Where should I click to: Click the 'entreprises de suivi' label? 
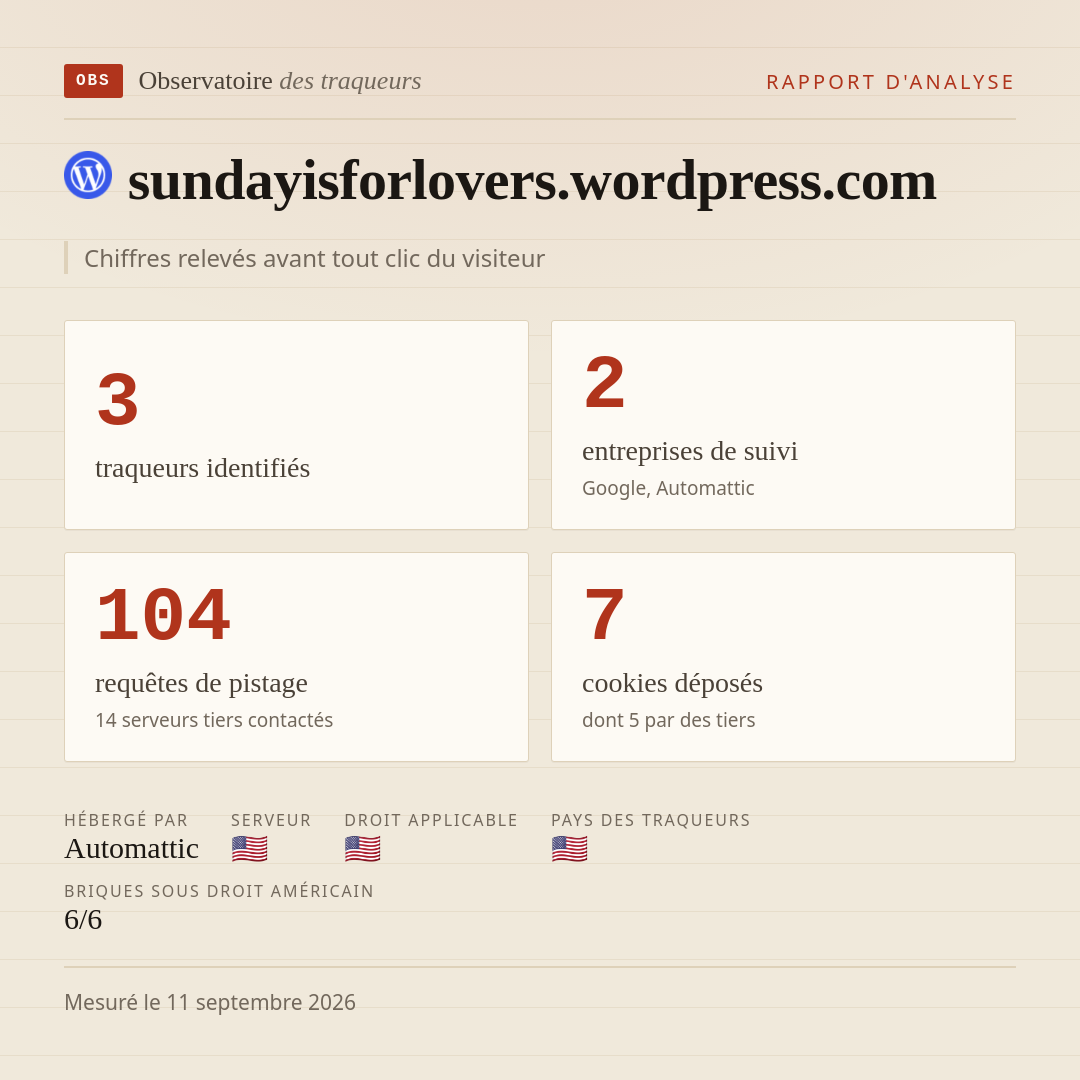tap(689, 451)
